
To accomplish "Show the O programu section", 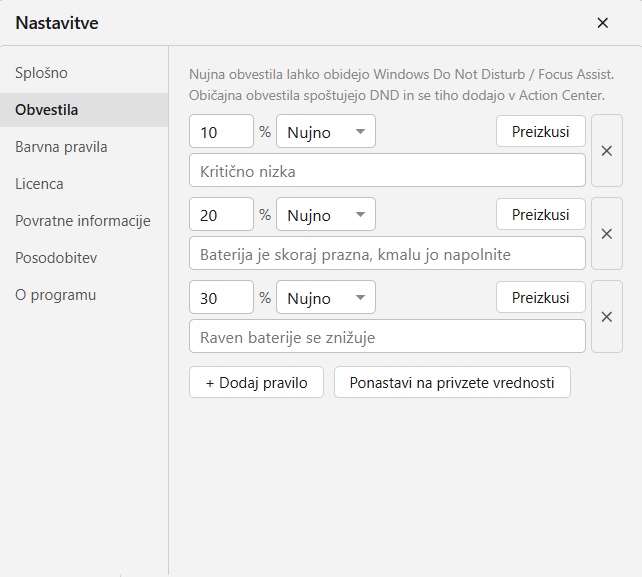I will pyautogui.click(x=84, y=295).
